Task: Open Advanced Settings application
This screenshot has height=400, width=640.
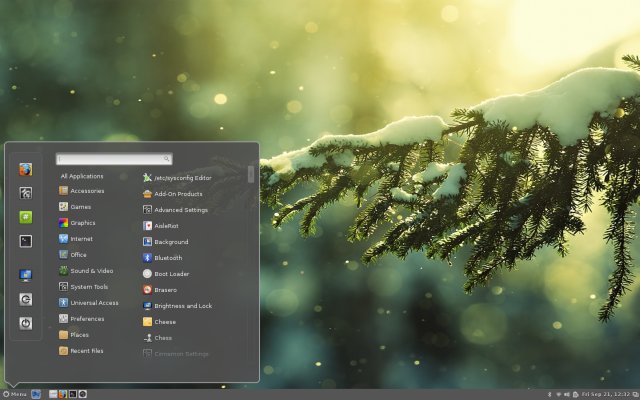Action: pyautogui.click(x=176, y=210)
